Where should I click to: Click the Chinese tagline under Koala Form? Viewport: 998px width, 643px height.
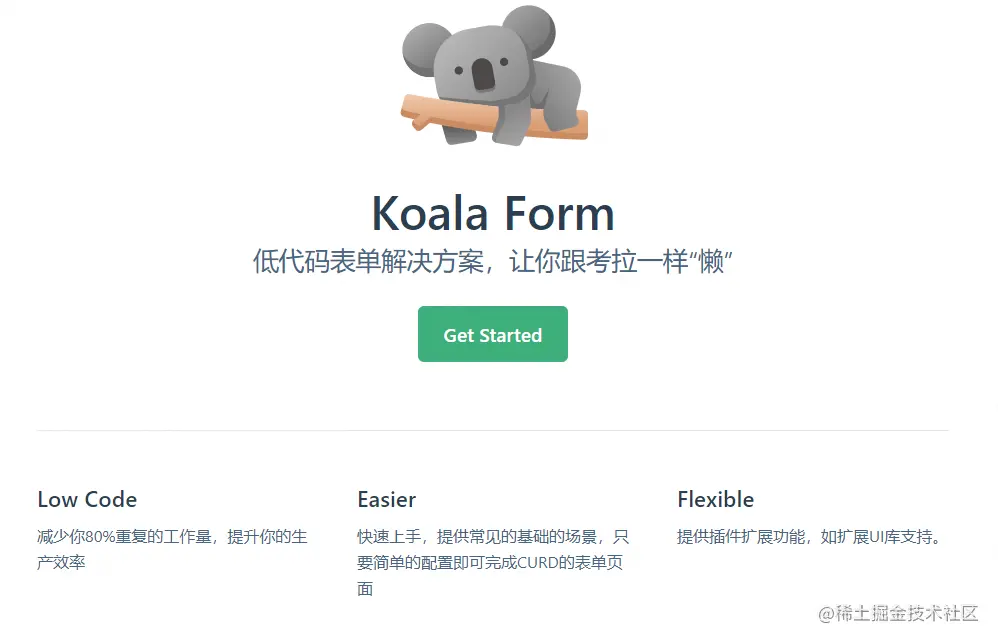point(492,258)
